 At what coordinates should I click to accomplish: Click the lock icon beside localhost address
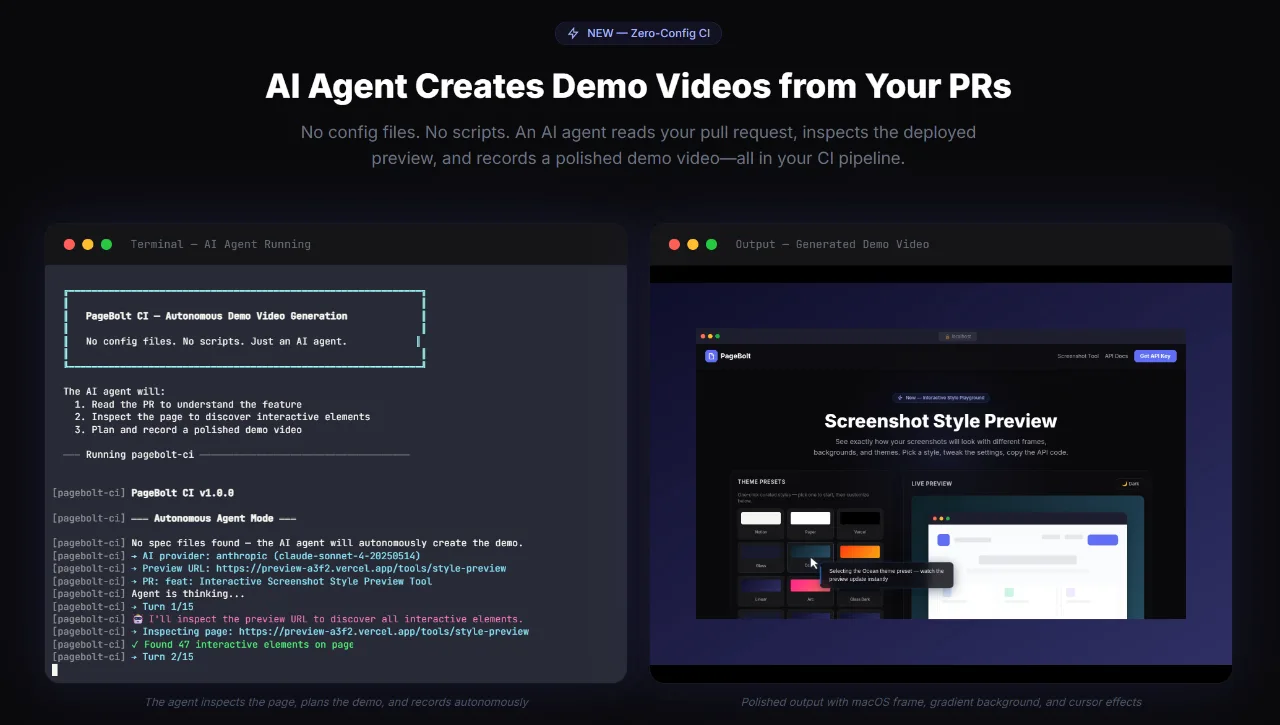[945, 336]
